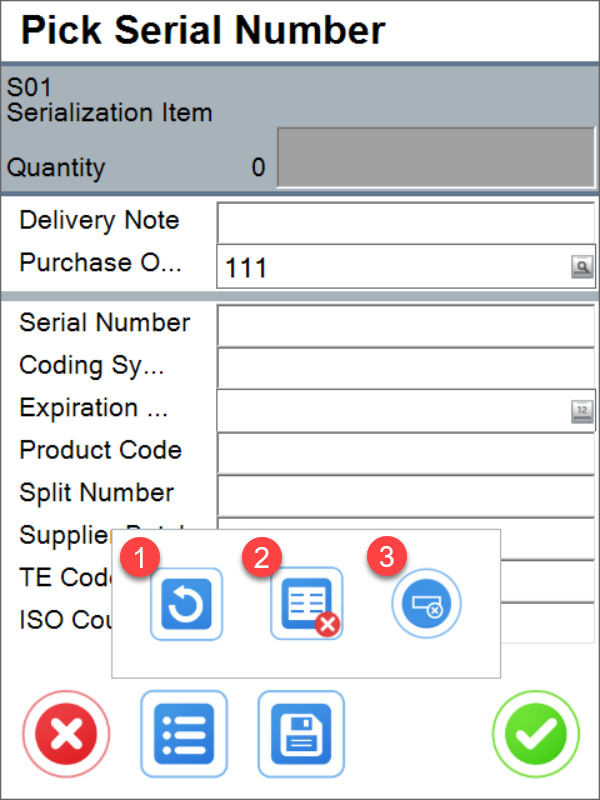Click the Pick Serial Number title
The height and width of the screenshot is (800, 600).
(x=203, y=31)
